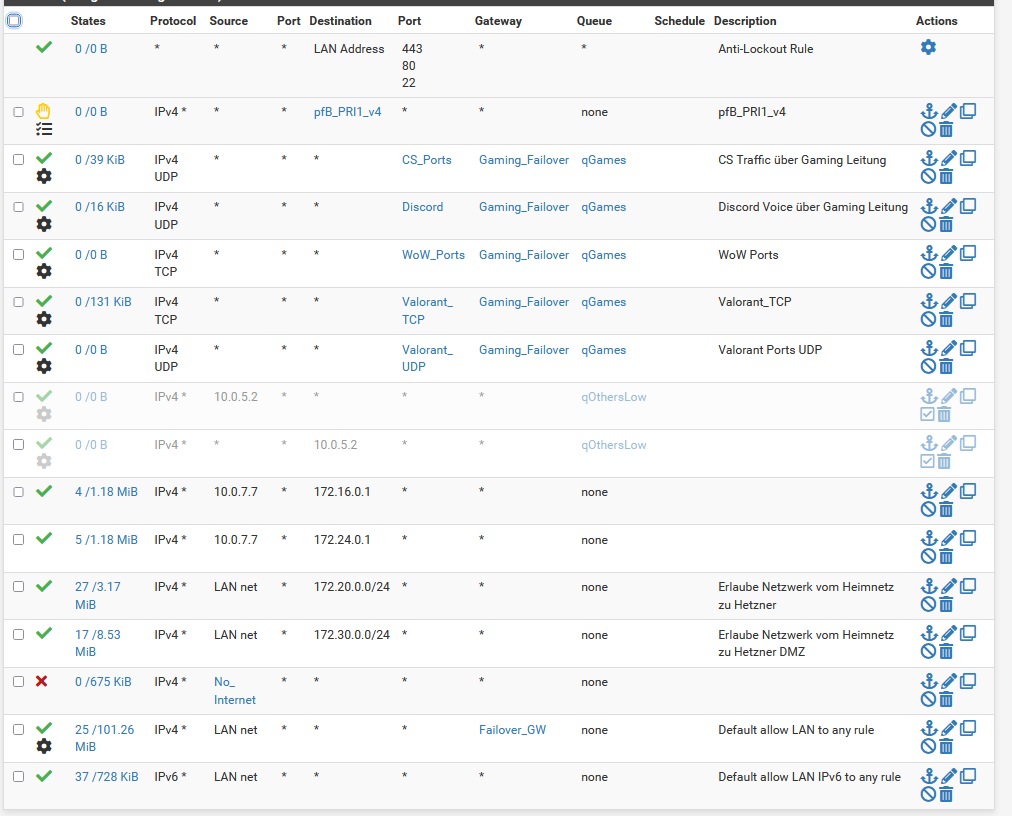Click red X block icon on No_Internet rule

click(x=41, y=681)
